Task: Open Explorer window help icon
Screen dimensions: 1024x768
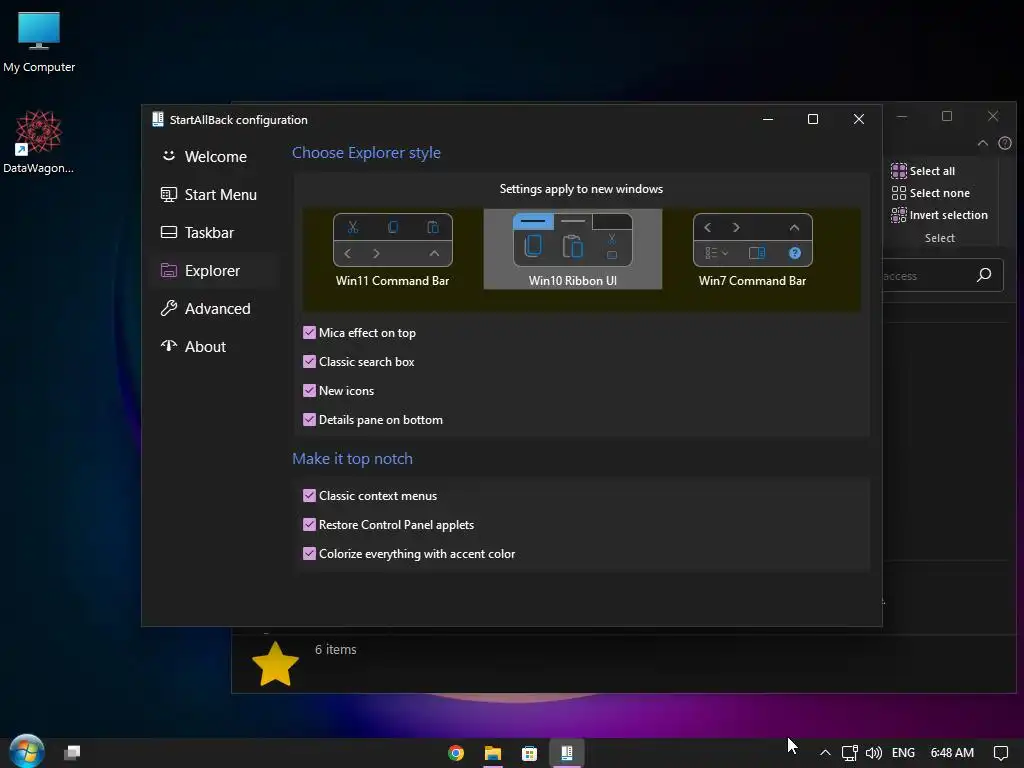Action: tap(1005, 143)
